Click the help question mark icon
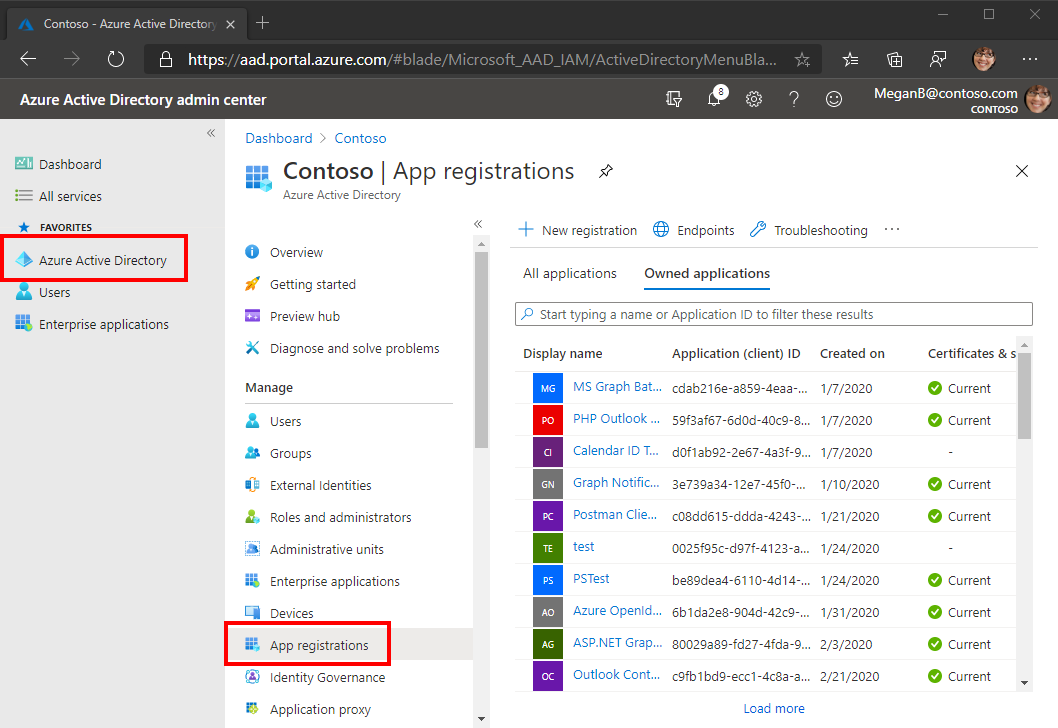1058x728 pixels. [x=794, y=99]
